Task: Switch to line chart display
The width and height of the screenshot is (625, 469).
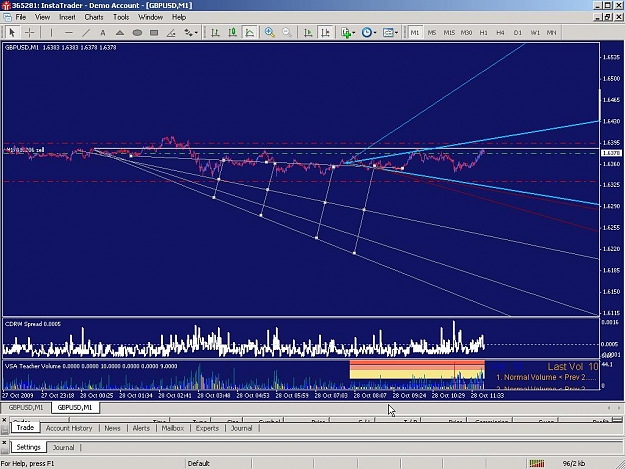Action: [250, 33]
